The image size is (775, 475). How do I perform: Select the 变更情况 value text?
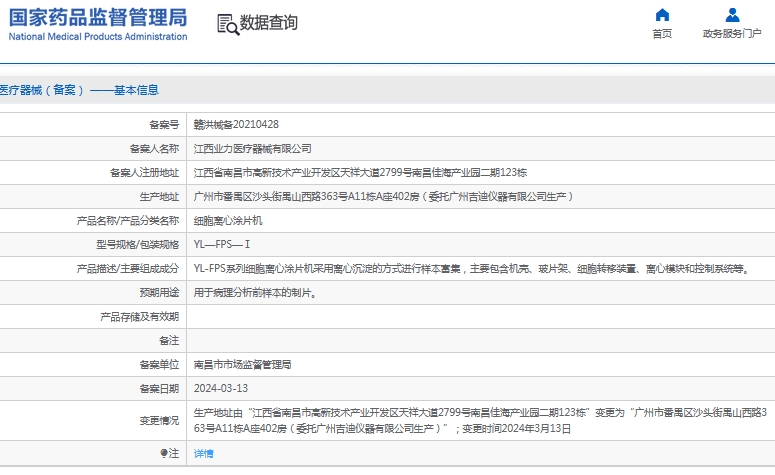click(480, 421)
